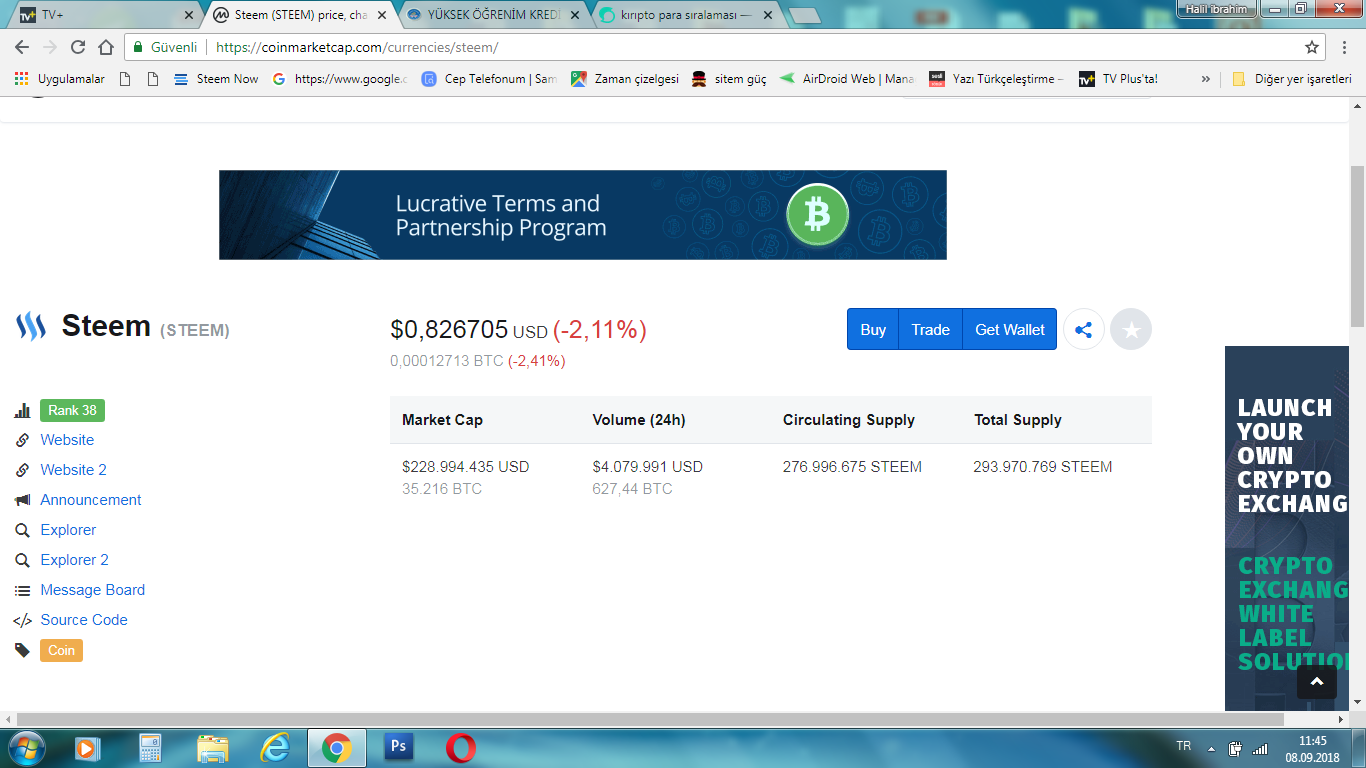Open the Yazı Türkçeleştirme bookmark
Viewport: 1366px width, 768px height.
pyautogui.click(x=997, y=79)
